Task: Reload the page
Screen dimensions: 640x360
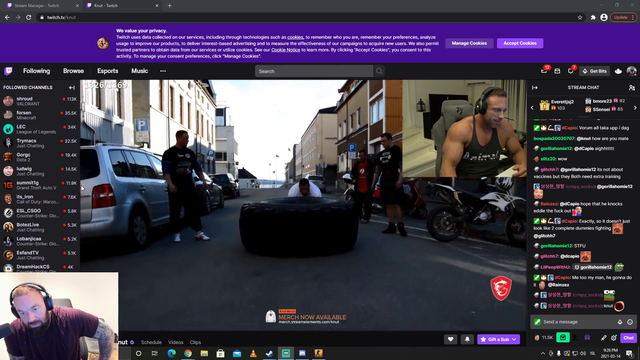Action: [x=29, y=18]
